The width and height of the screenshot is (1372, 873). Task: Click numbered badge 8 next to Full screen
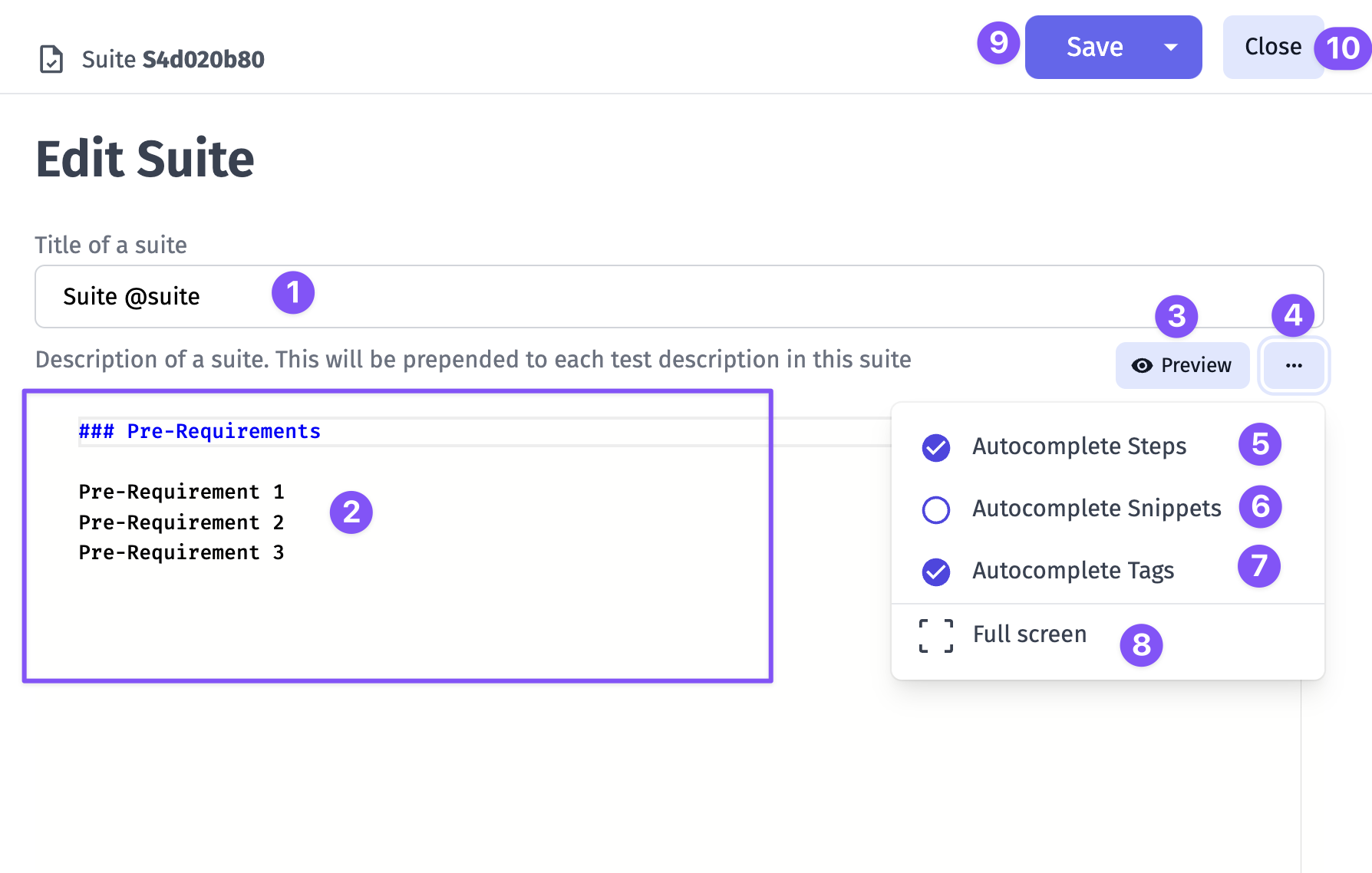click(x=1141, y=645)
